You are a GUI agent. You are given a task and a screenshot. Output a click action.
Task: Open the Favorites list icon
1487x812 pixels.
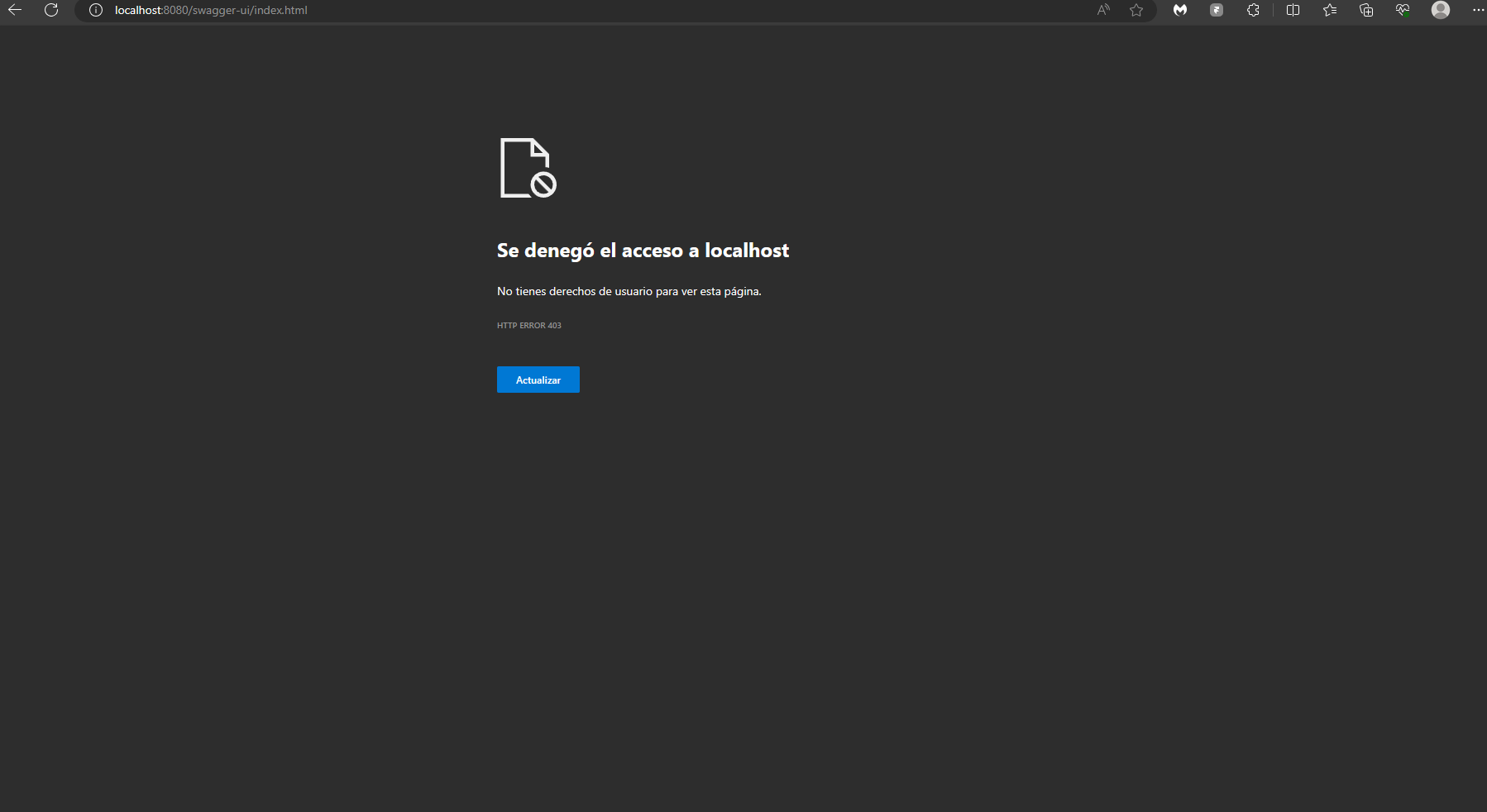pyautogui.click(x=1330, y=10)
